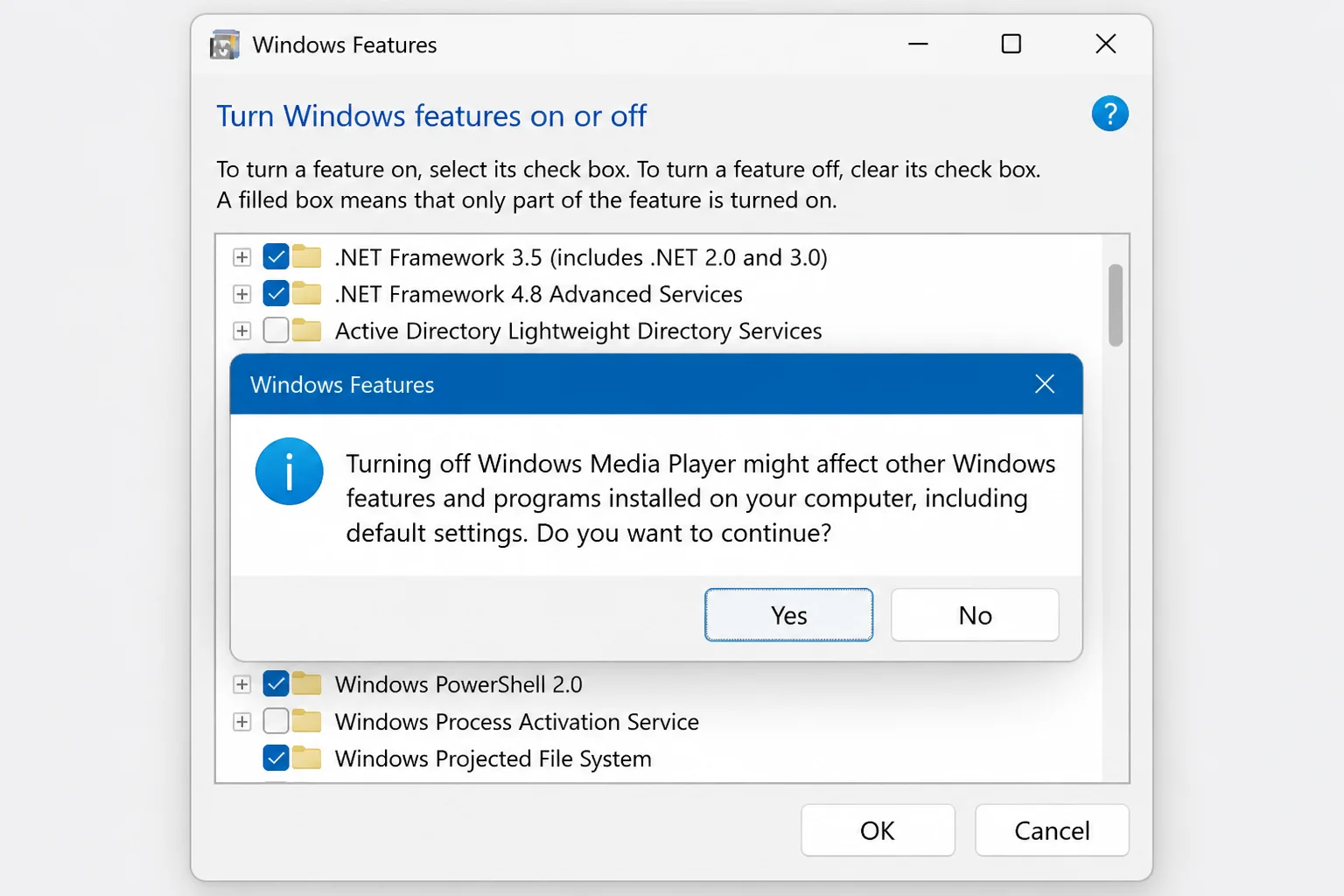This screenshot has width=1344, height=896.
Task: Uncheck .NET Framework 4.8 Advanced Services checkbox
Action: (276, 294)
